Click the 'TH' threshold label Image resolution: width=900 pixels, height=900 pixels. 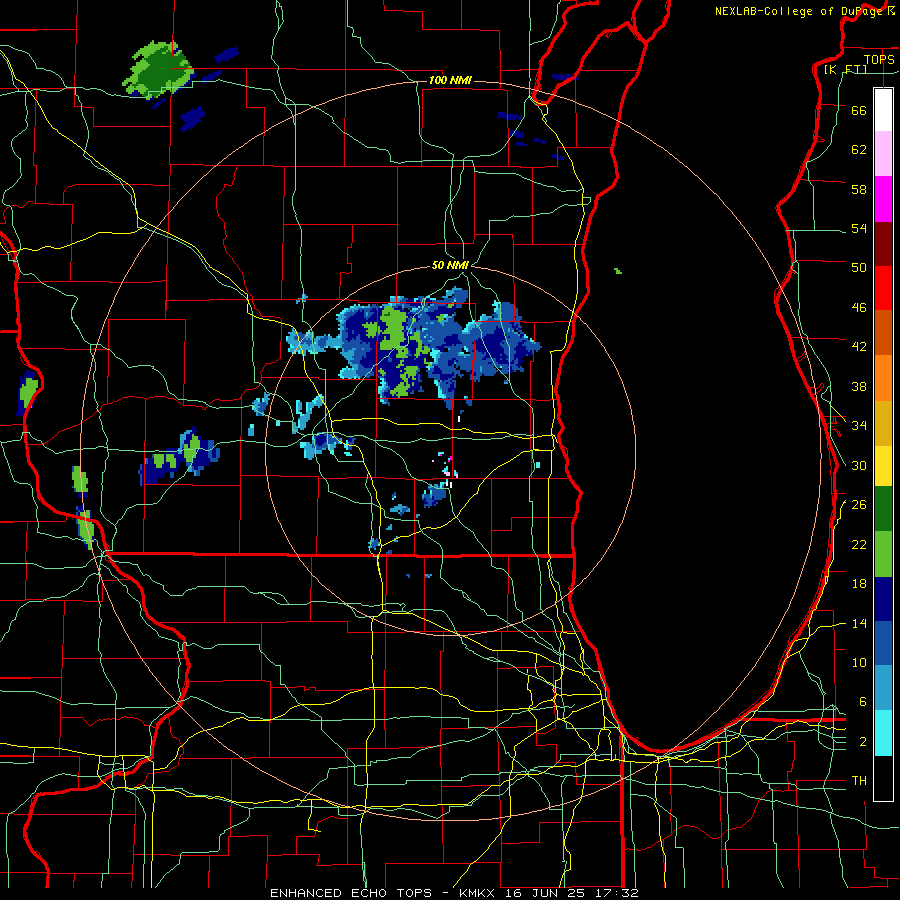point(859,781)
